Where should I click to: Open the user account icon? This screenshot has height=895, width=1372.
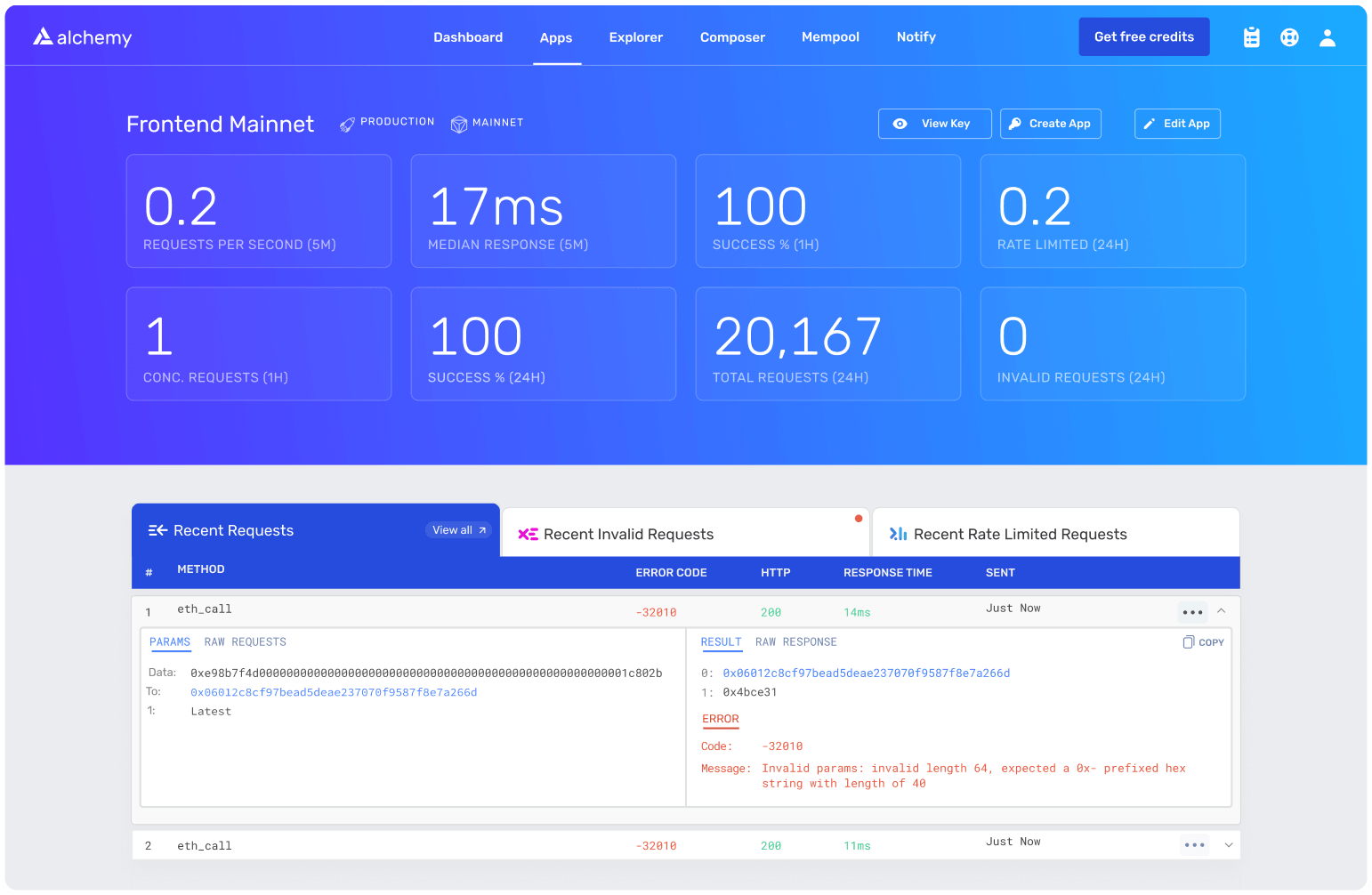1328,37
